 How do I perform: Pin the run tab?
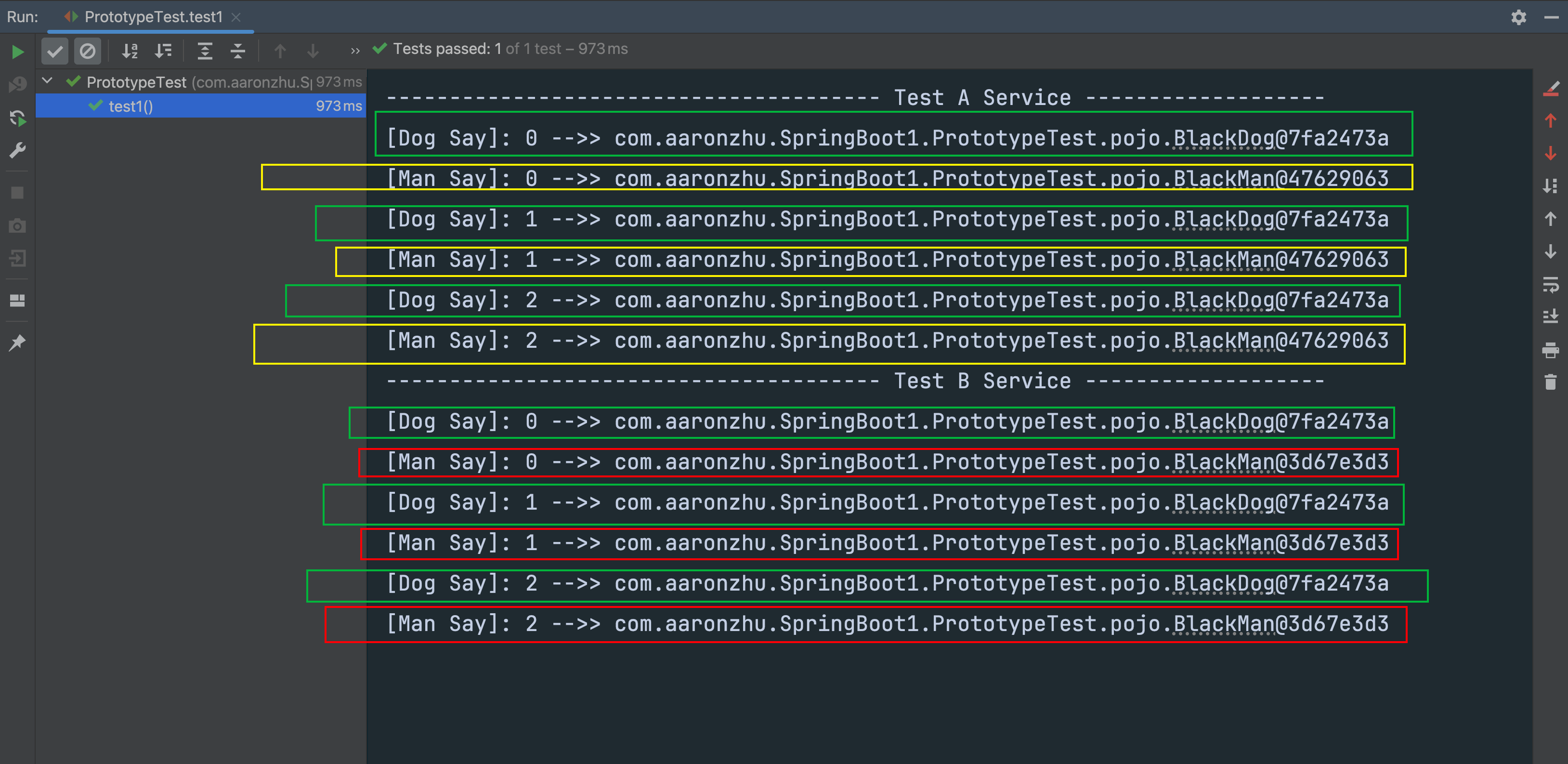(18, 342)
